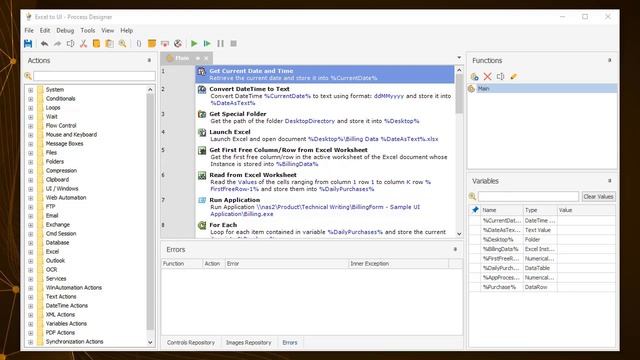Click the curly braces variables icon

tap(139, 44)
